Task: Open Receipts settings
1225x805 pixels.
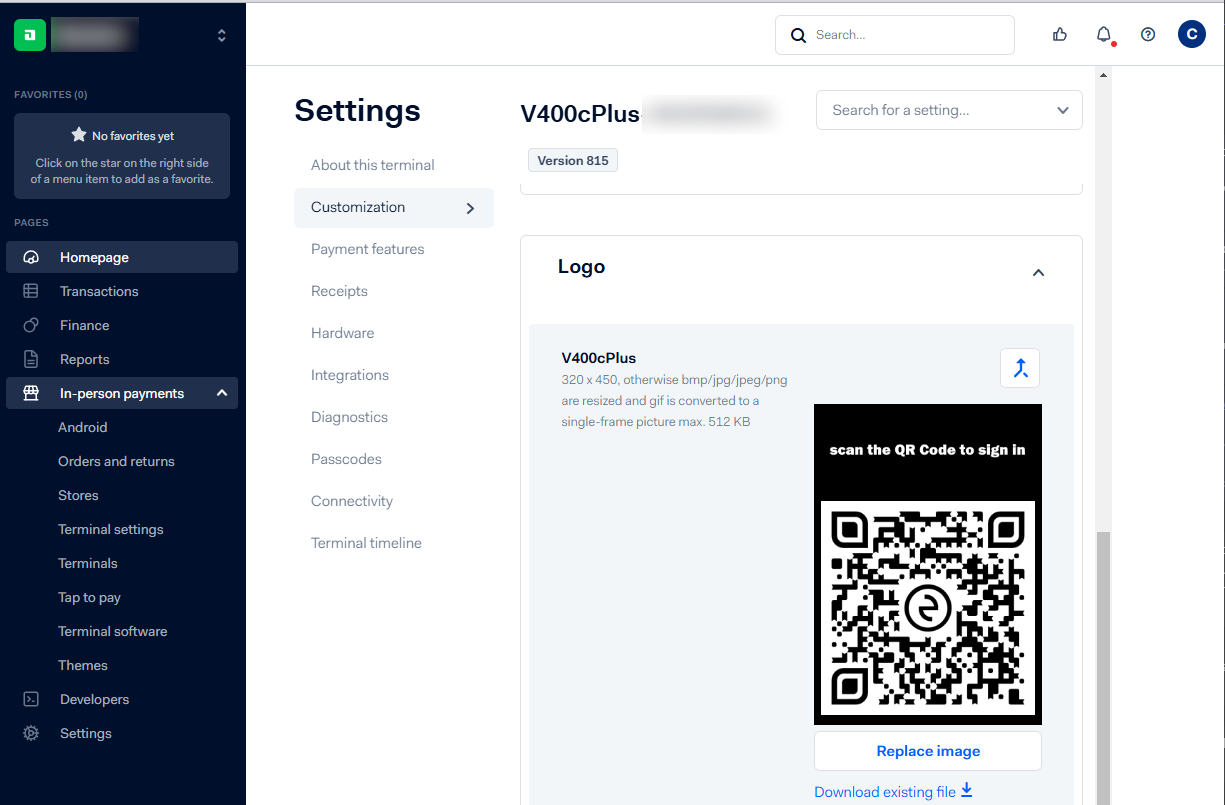Action: tap(339, 291)
